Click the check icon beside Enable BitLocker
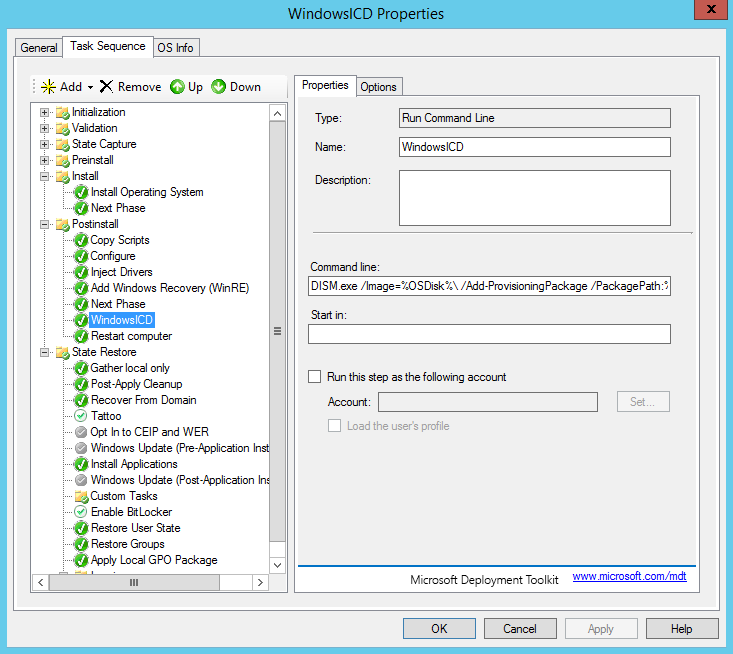This screenshot has height=654, width=733. [x=81, y=512]
